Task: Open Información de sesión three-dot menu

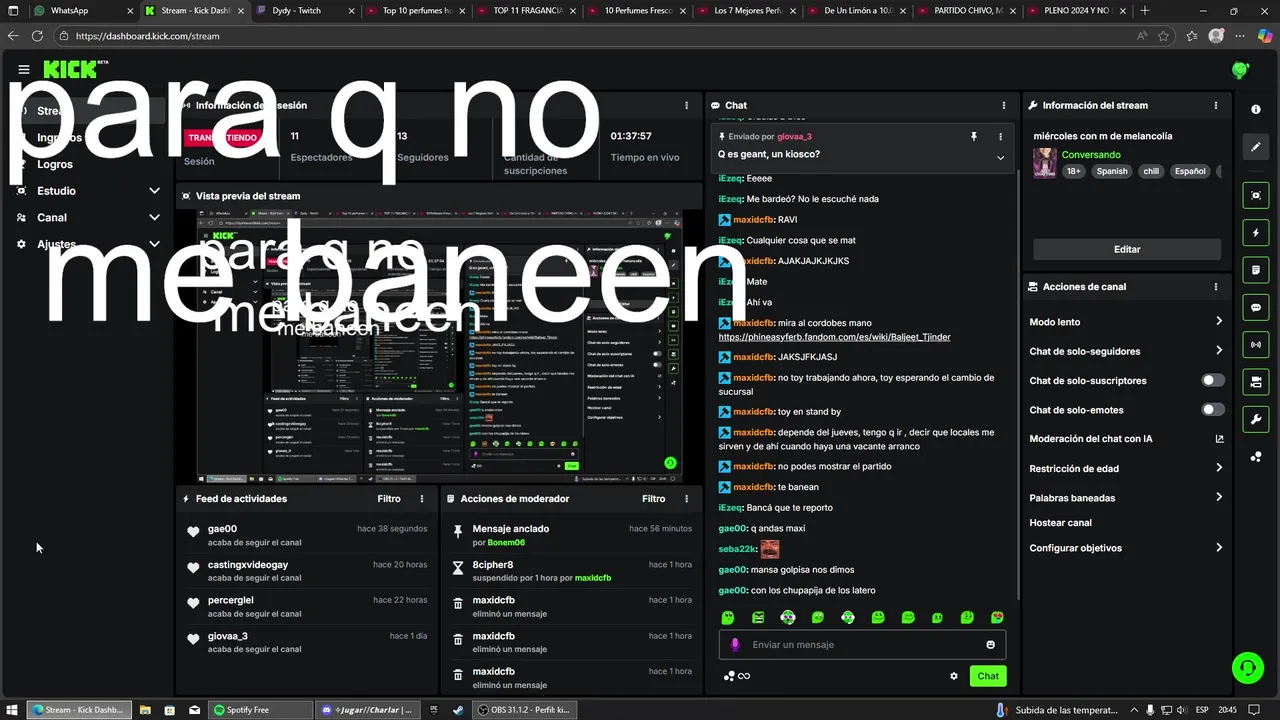Action: tap(686, 105)
